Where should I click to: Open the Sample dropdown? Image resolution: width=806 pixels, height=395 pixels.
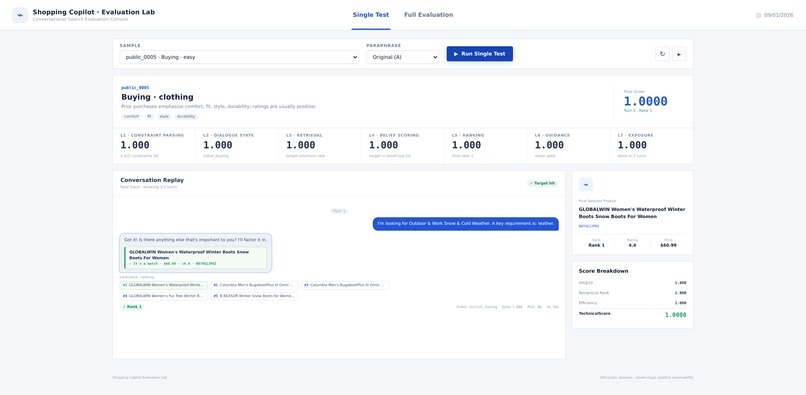[x=239, y=57]
